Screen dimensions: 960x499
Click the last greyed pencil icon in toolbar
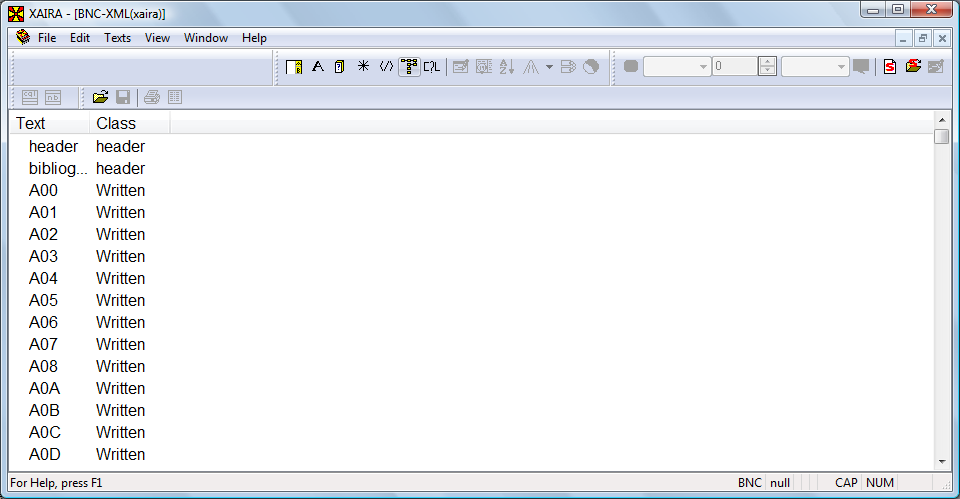[936, 66]
